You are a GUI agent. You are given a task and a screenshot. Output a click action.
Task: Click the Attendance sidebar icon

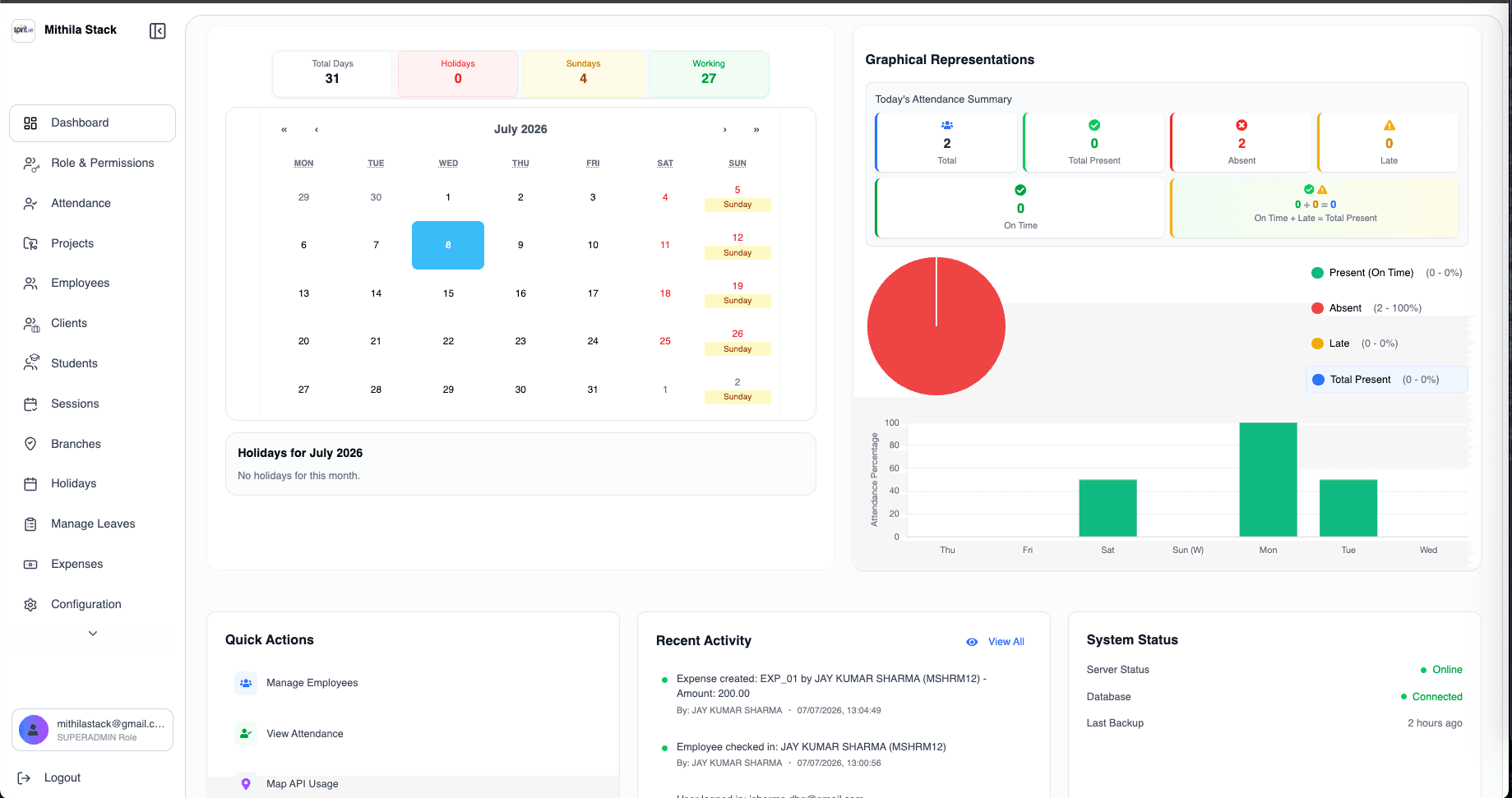pyautogui.click(x=30, y=204)
